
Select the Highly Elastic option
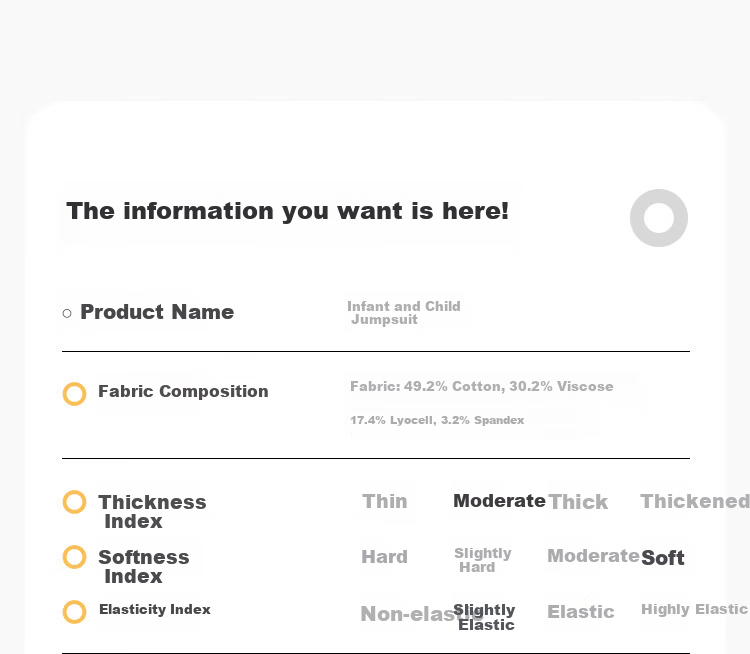pos(694,609)
